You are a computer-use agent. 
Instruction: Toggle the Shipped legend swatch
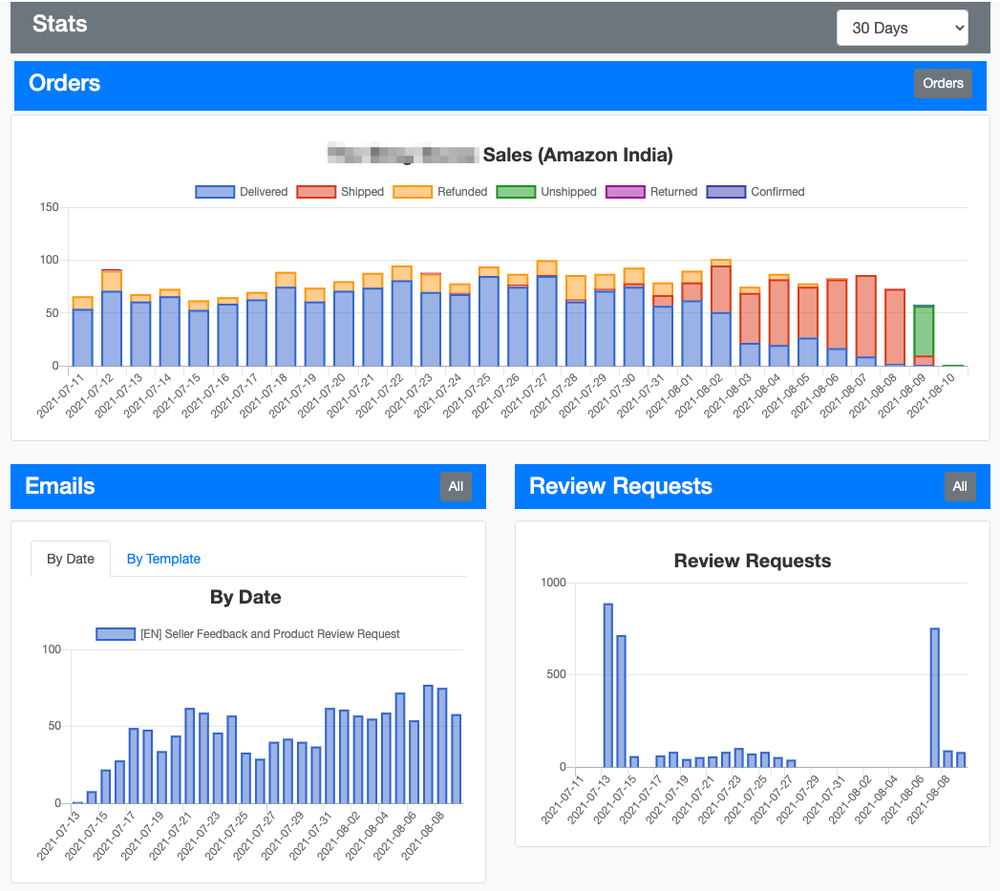click(316, 192)
